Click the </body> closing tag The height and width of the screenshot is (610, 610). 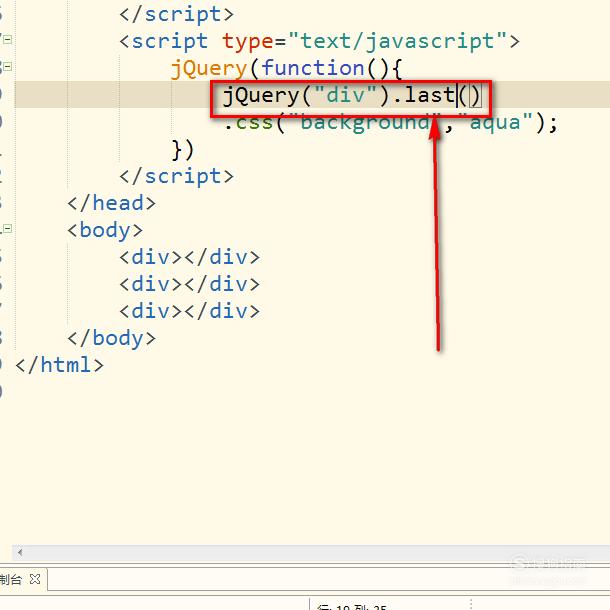point(111,338)
